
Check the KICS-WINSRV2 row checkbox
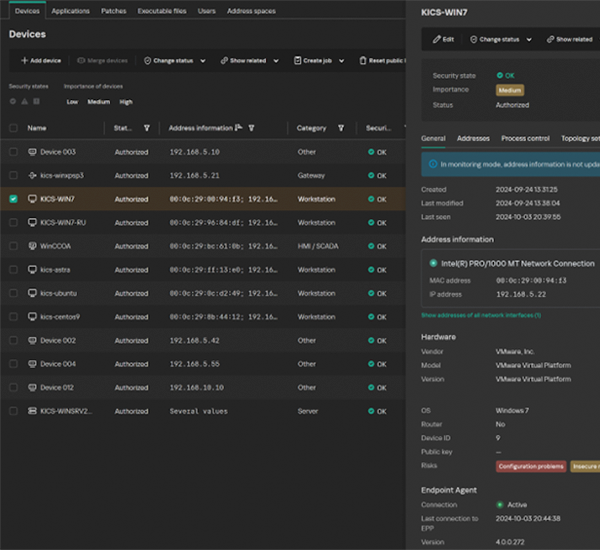click(x=13, y=411)
